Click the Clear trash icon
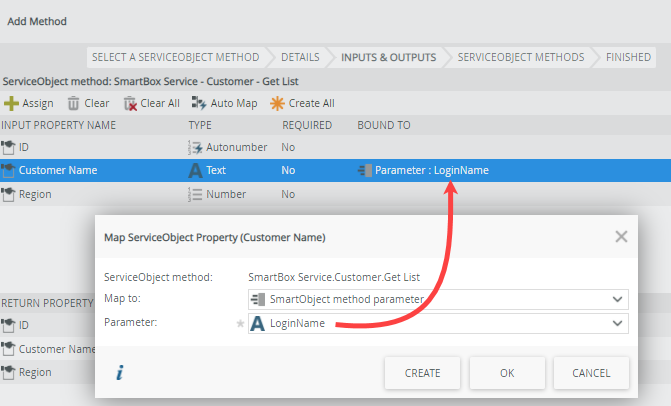Image resolution: width=671 pixels, height=406 pixels. [x=74, y=103]
